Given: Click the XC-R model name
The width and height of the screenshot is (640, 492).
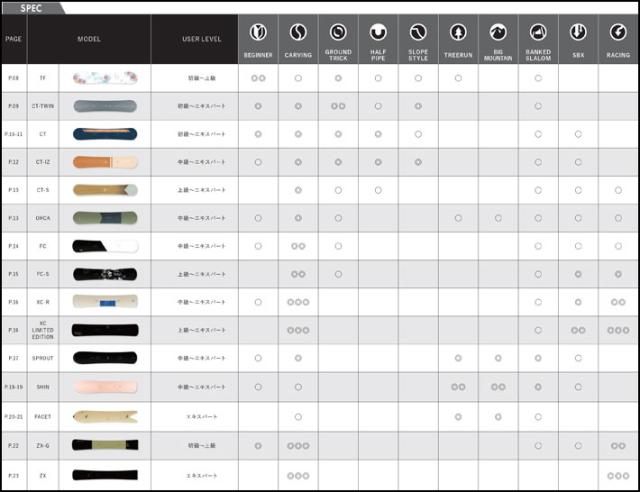Looking at the screenshot, I should click(x=43, y=302).
